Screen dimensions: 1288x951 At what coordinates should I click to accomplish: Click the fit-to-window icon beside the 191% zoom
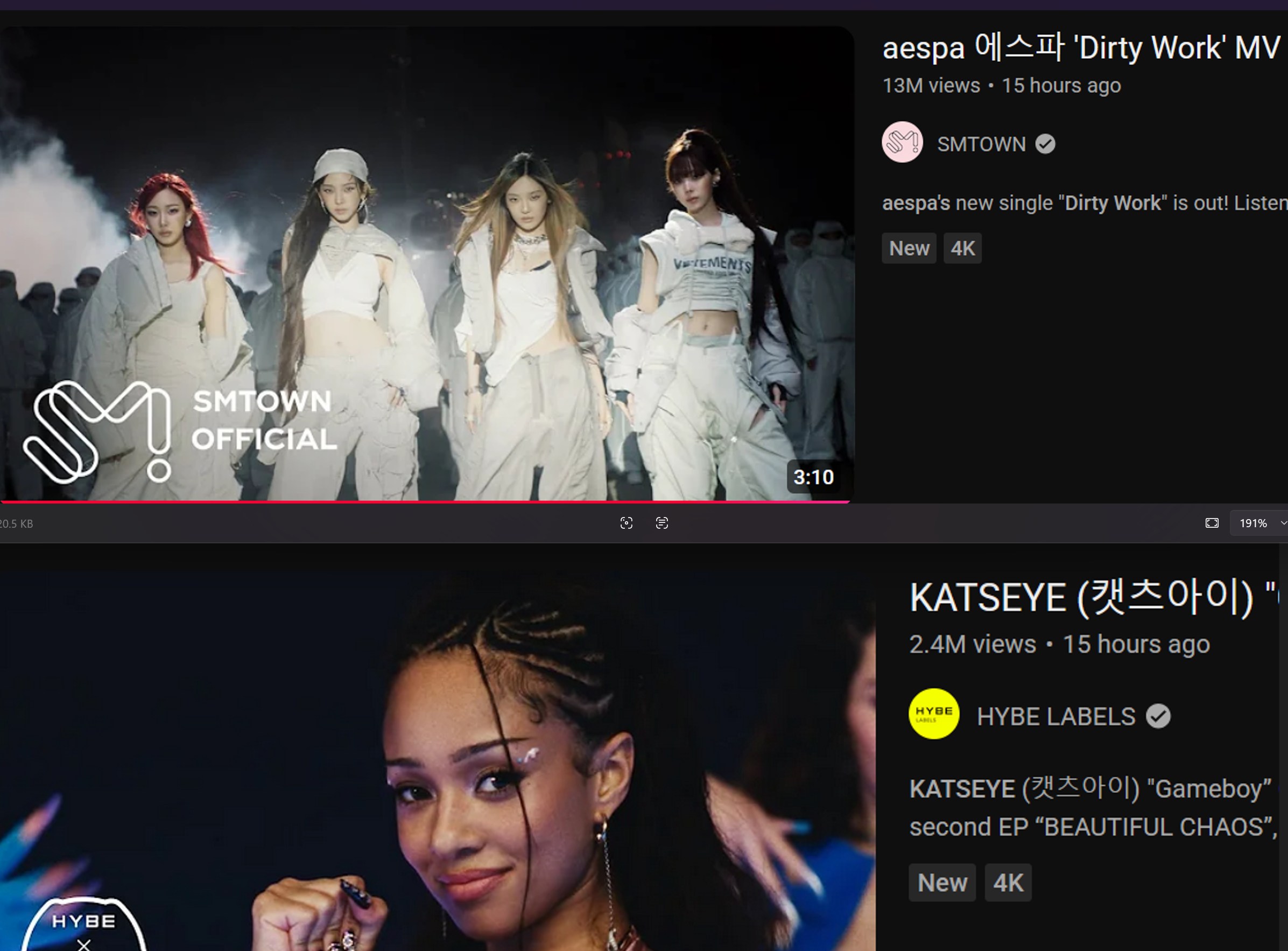tap(1212, 523)
